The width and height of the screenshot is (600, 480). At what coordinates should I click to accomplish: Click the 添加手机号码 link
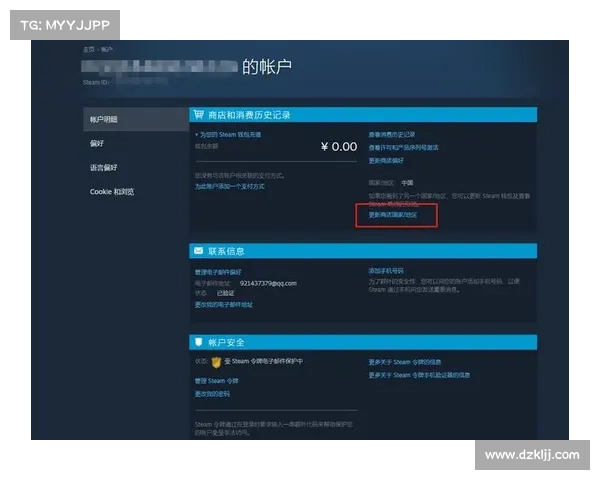386,271
